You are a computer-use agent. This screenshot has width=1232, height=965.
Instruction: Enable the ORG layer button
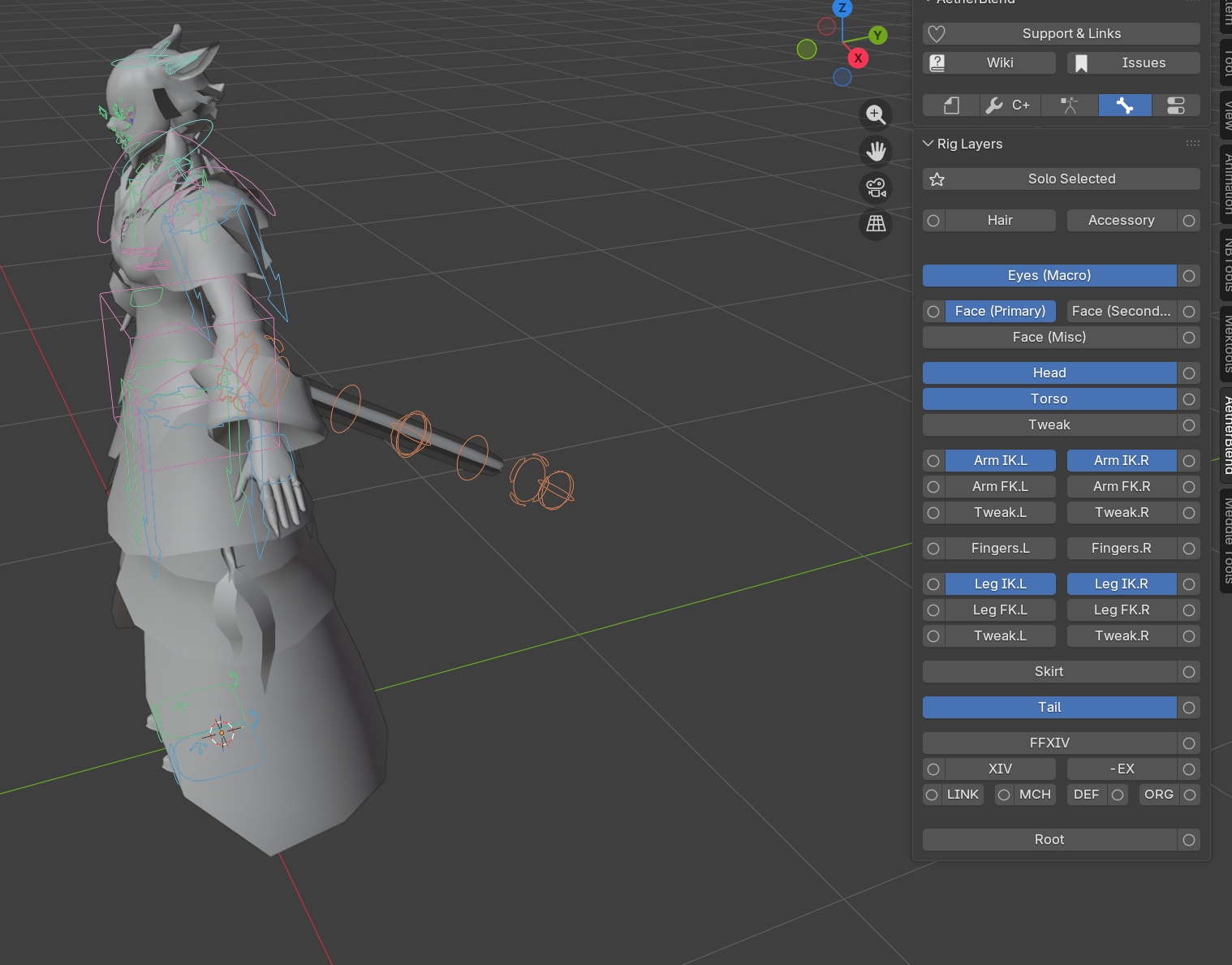coord(1159,795)
